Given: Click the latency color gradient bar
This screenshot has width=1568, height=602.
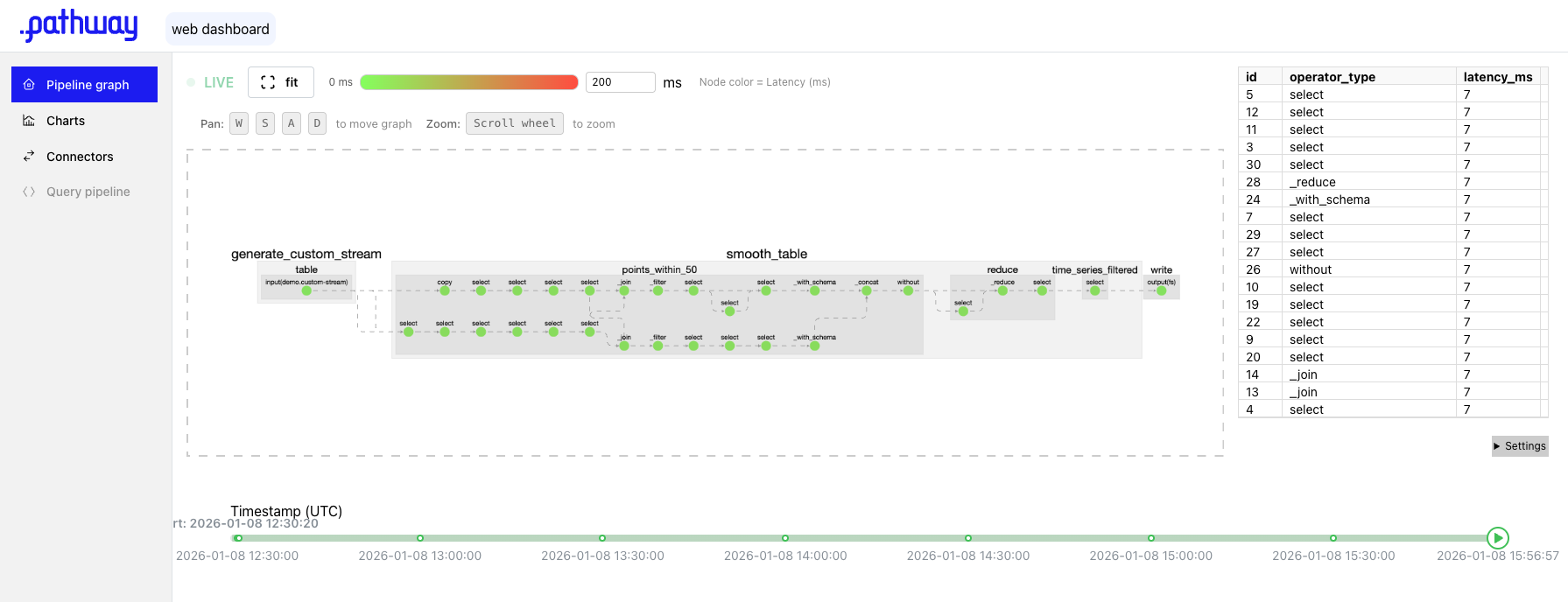Looking at the screenshot, I should tap(468, 82).
